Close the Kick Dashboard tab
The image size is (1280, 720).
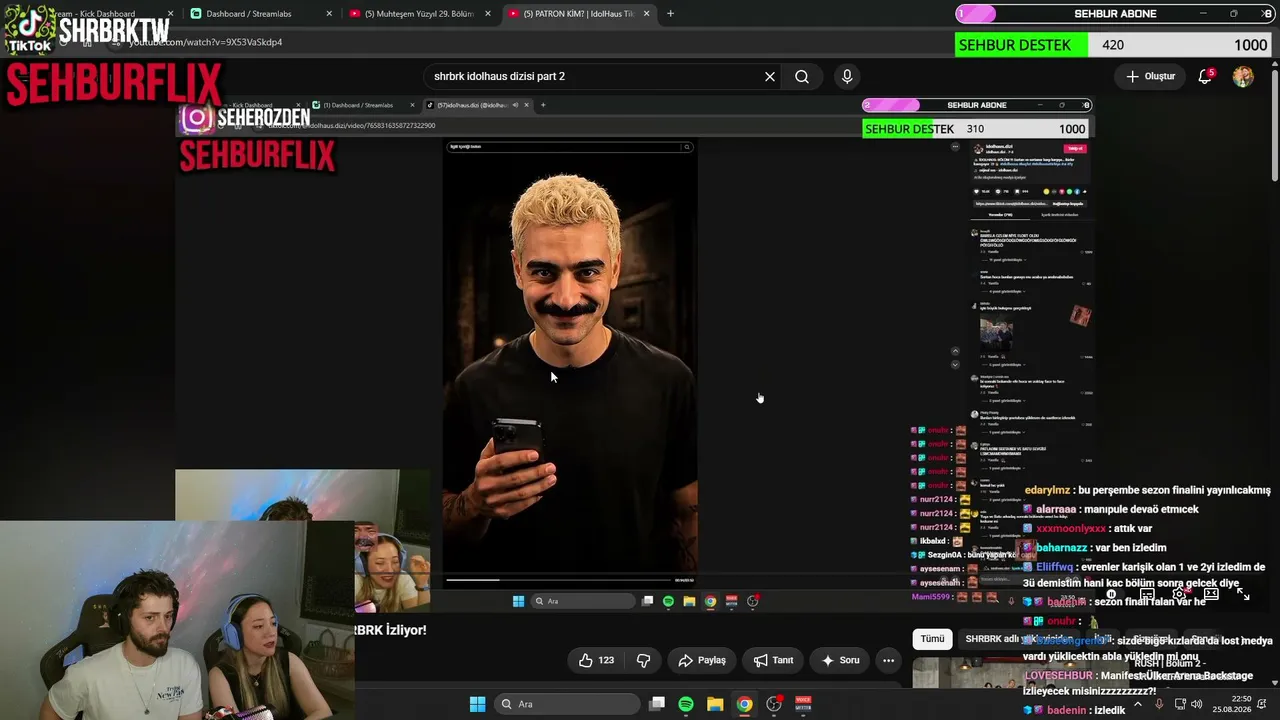click(x=170, y=14)
